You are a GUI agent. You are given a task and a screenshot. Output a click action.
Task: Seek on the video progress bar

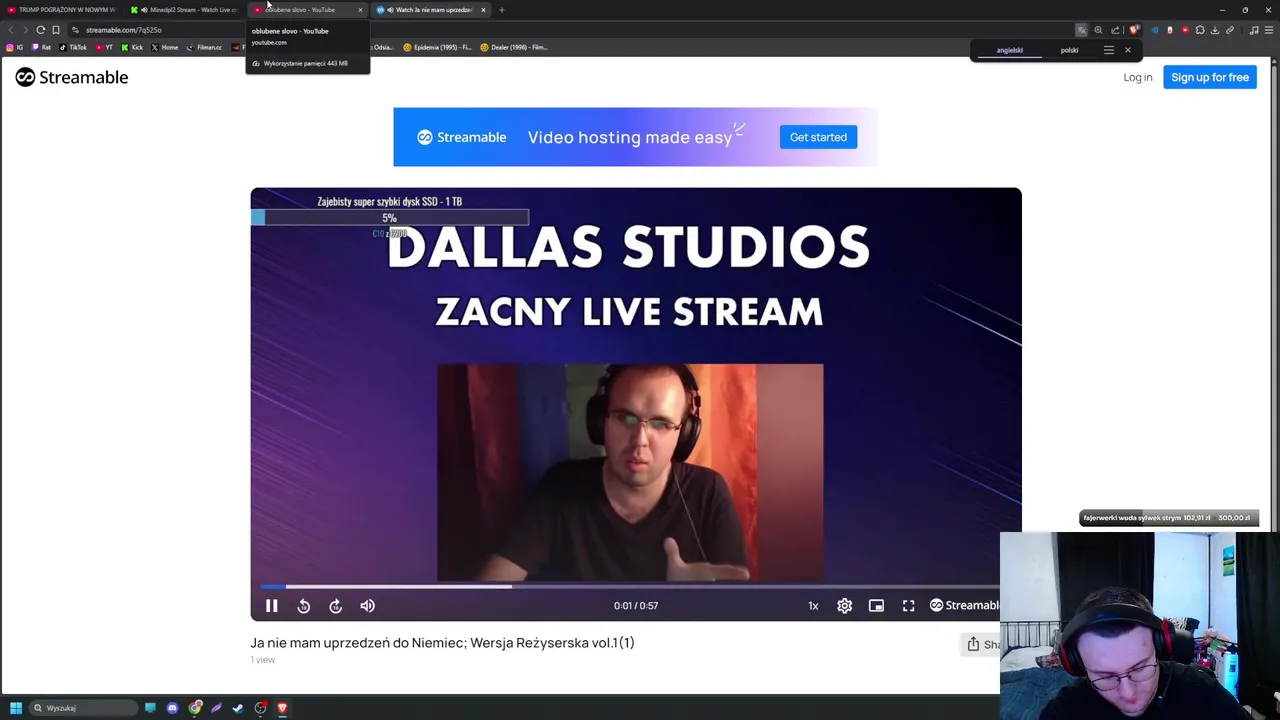[630, 587]
